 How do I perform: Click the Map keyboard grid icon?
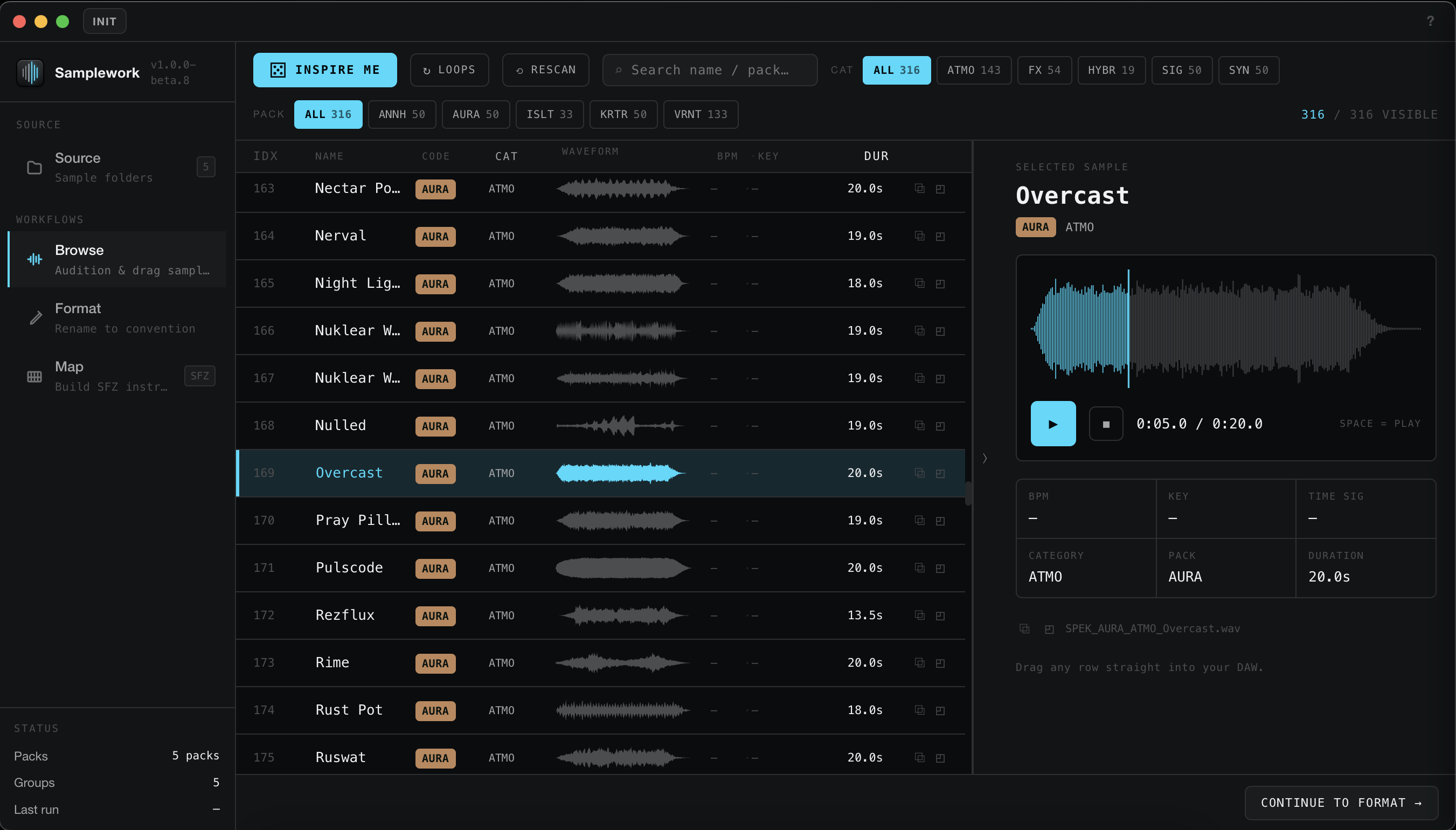(x=35, y=376)
